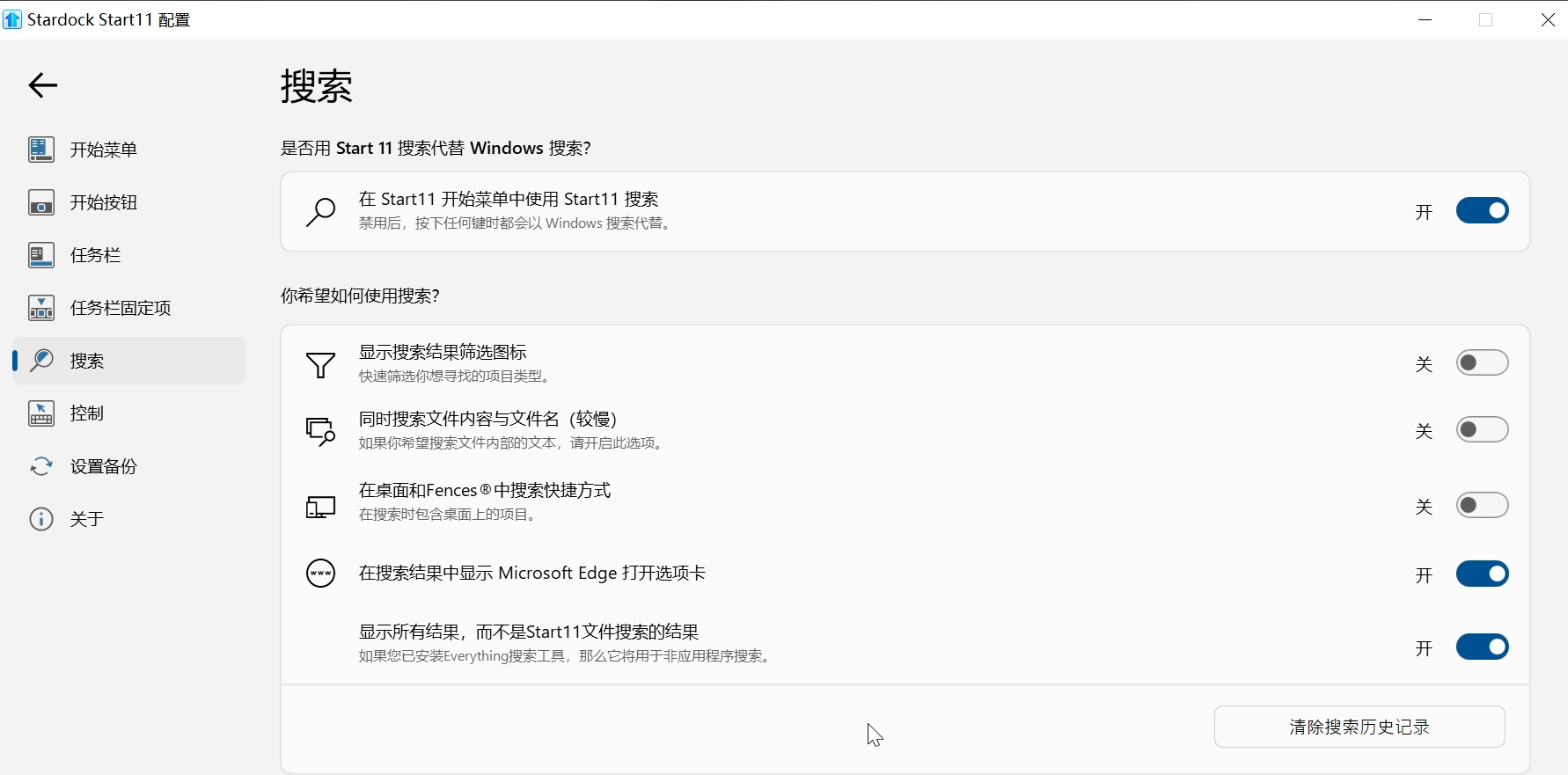This screenshot has width=1568, height=775.
Task: Click the 任务栏固定项 sidebar icon
Action: coord(41,308)
